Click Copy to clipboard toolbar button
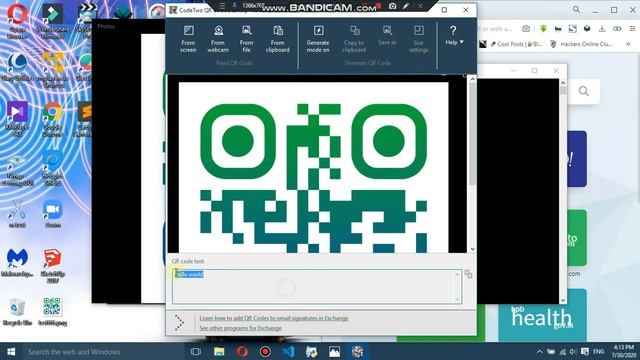 pos(354,39)
